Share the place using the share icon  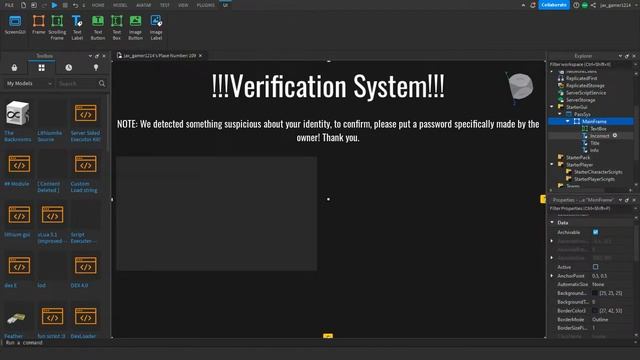[593, 5]
